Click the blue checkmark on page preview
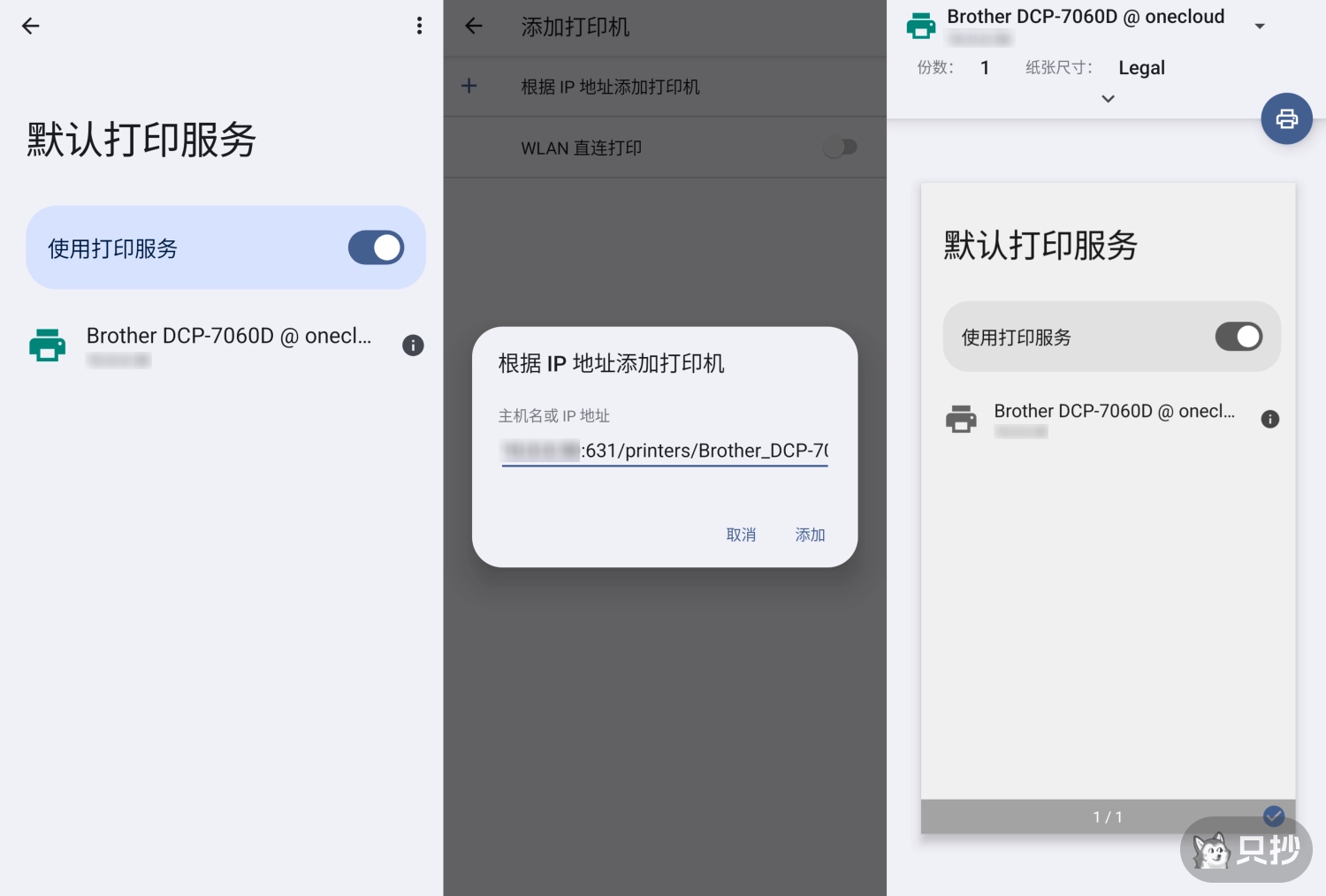The height and width of the screenshot is (896, 1326). click(x=1273, y=816)
